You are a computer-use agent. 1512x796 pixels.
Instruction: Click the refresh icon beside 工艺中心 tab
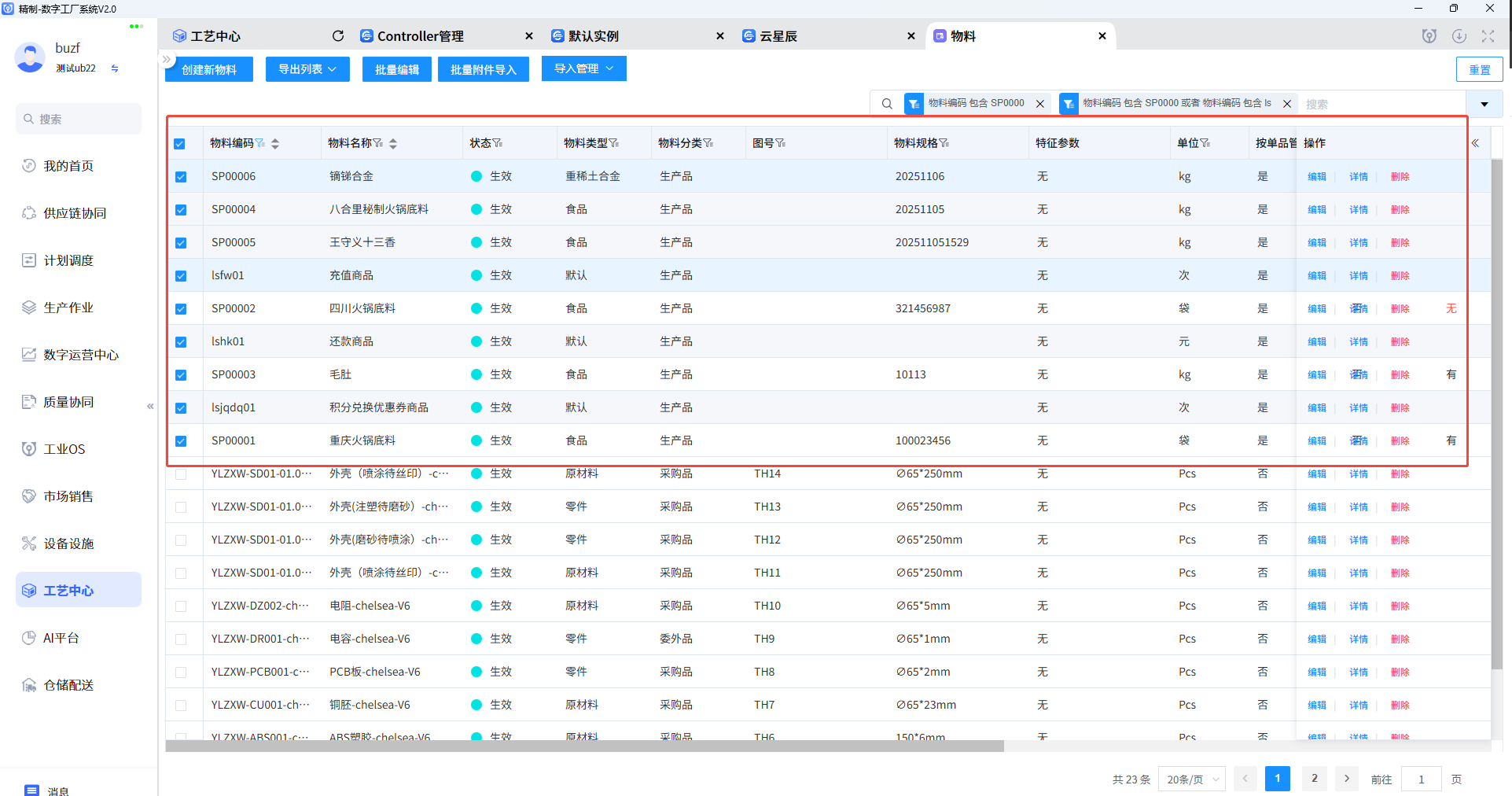[x=338, y=36]
